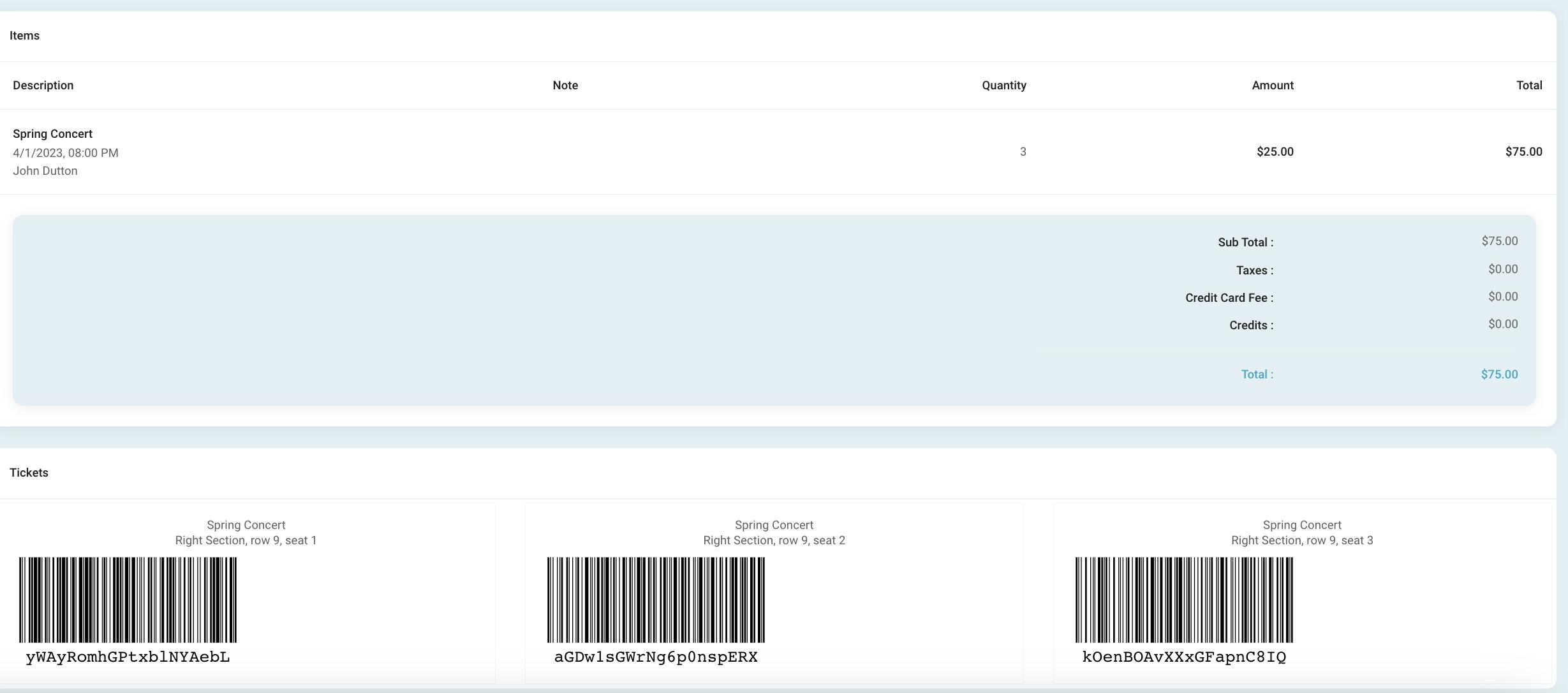The height and width of the screenshot is (693, 1568).
Task: Select the Total column header
Action: pos(1529,86)
